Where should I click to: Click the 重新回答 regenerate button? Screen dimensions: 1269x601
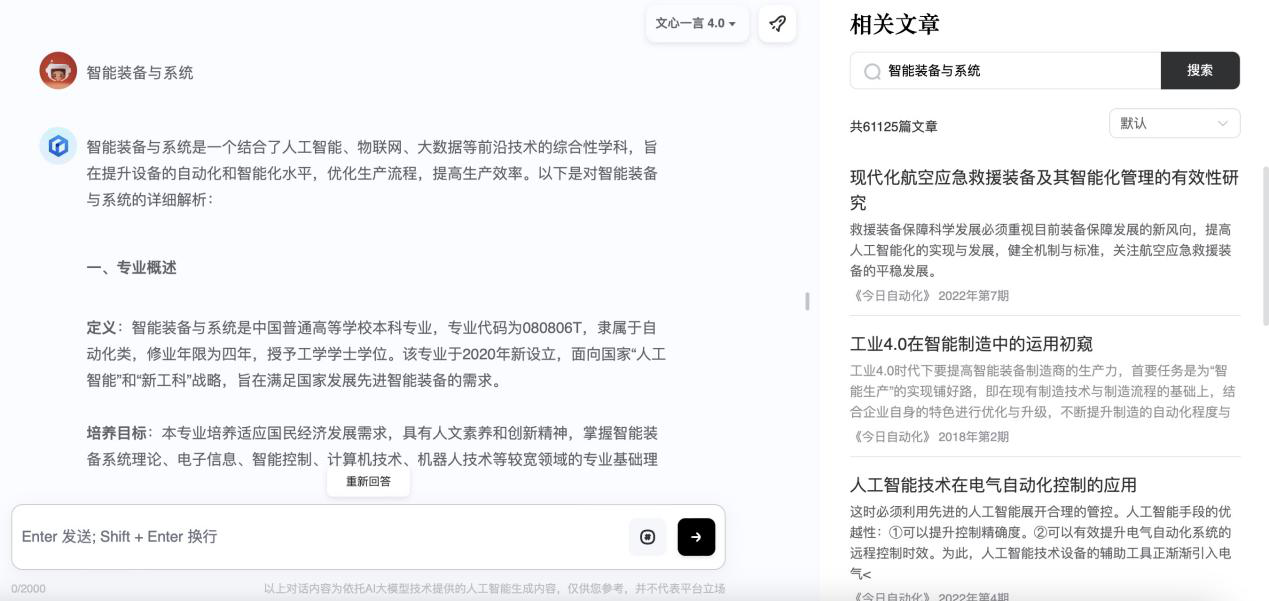tap(368, 481)
